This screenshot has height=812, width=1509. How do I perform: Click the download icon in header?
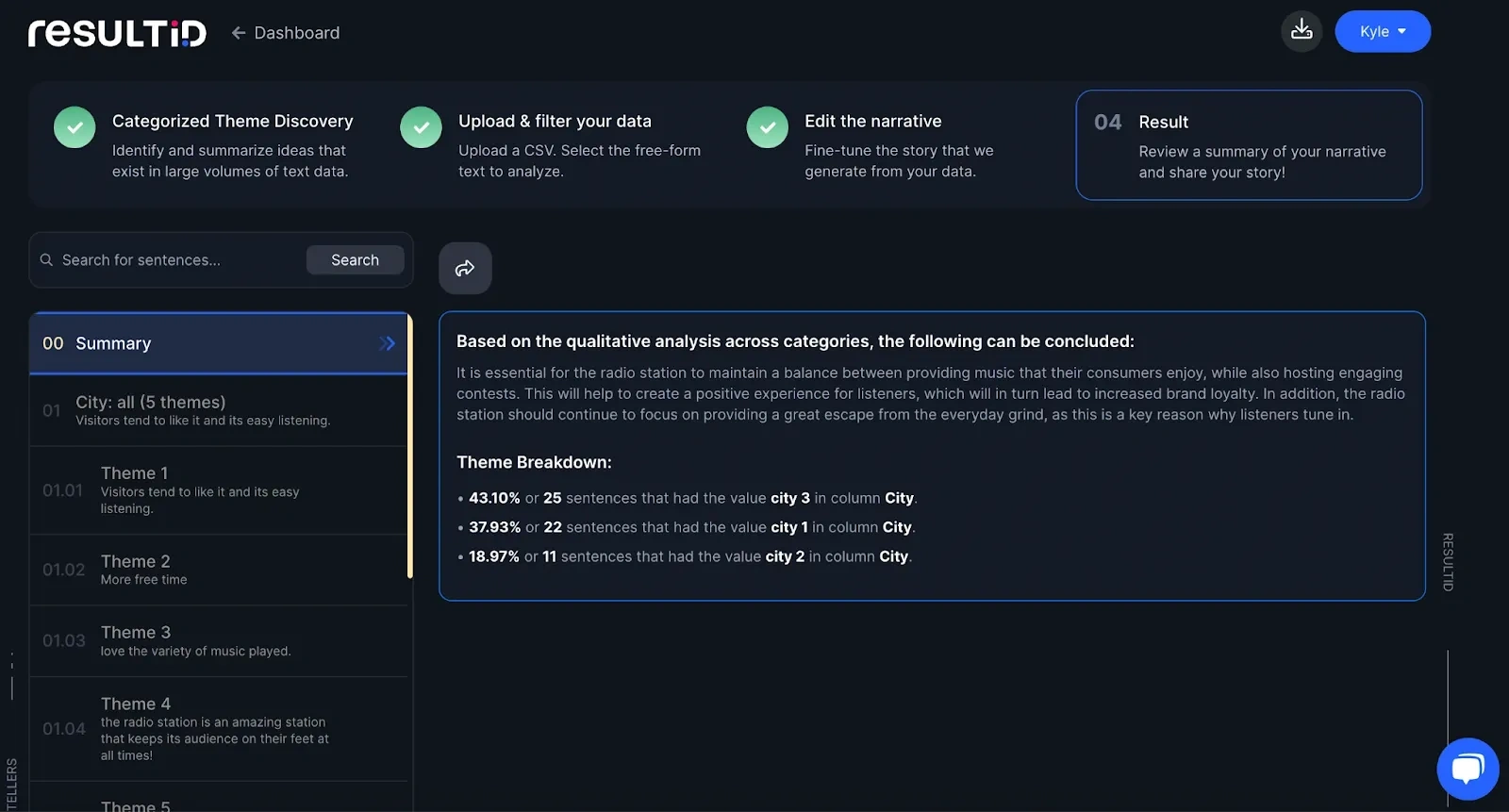coord(1302,31)
